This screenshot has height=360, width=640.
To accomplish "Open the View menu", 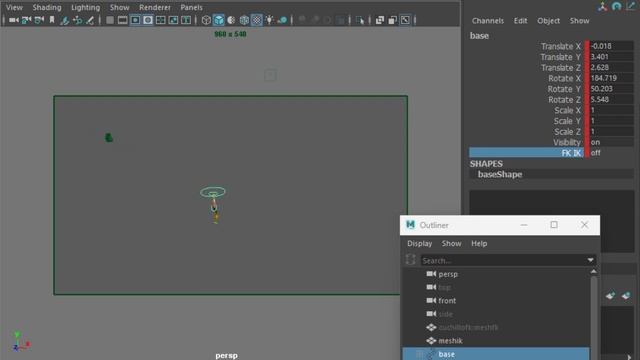I will click(14, 7).
